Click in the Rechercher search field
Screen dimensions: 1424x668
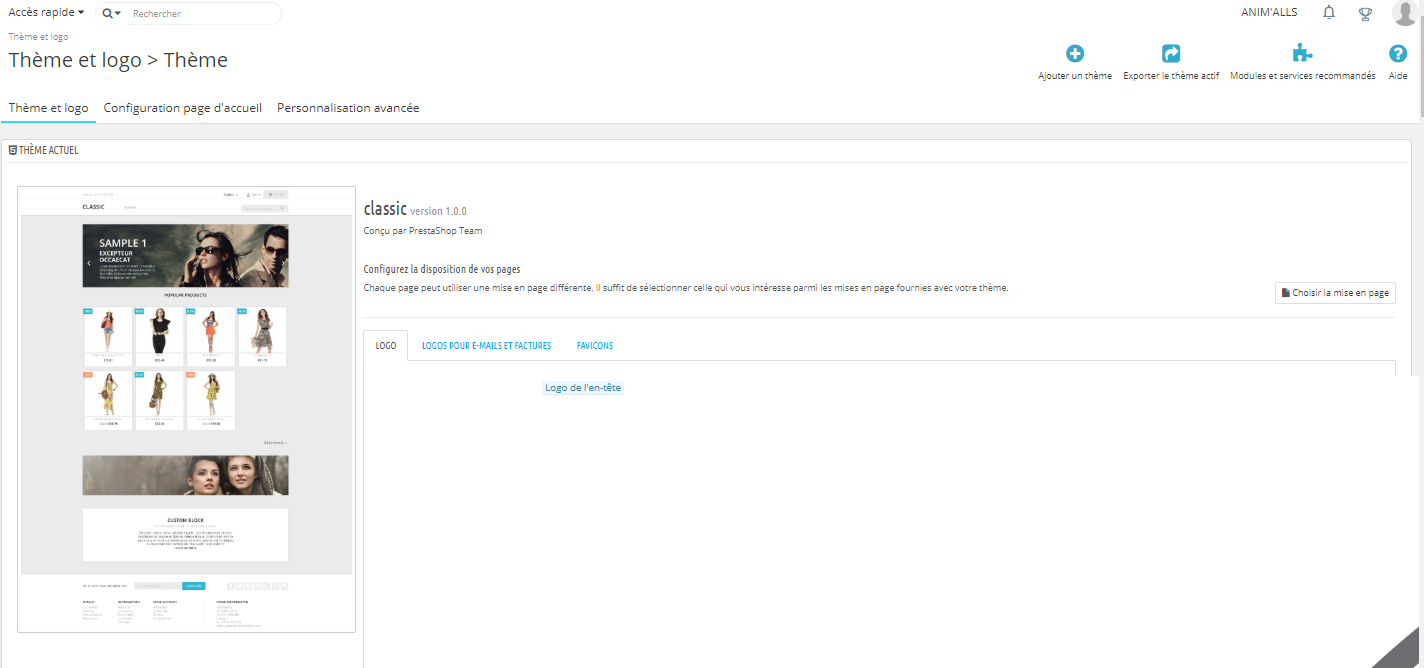[203, 14]
